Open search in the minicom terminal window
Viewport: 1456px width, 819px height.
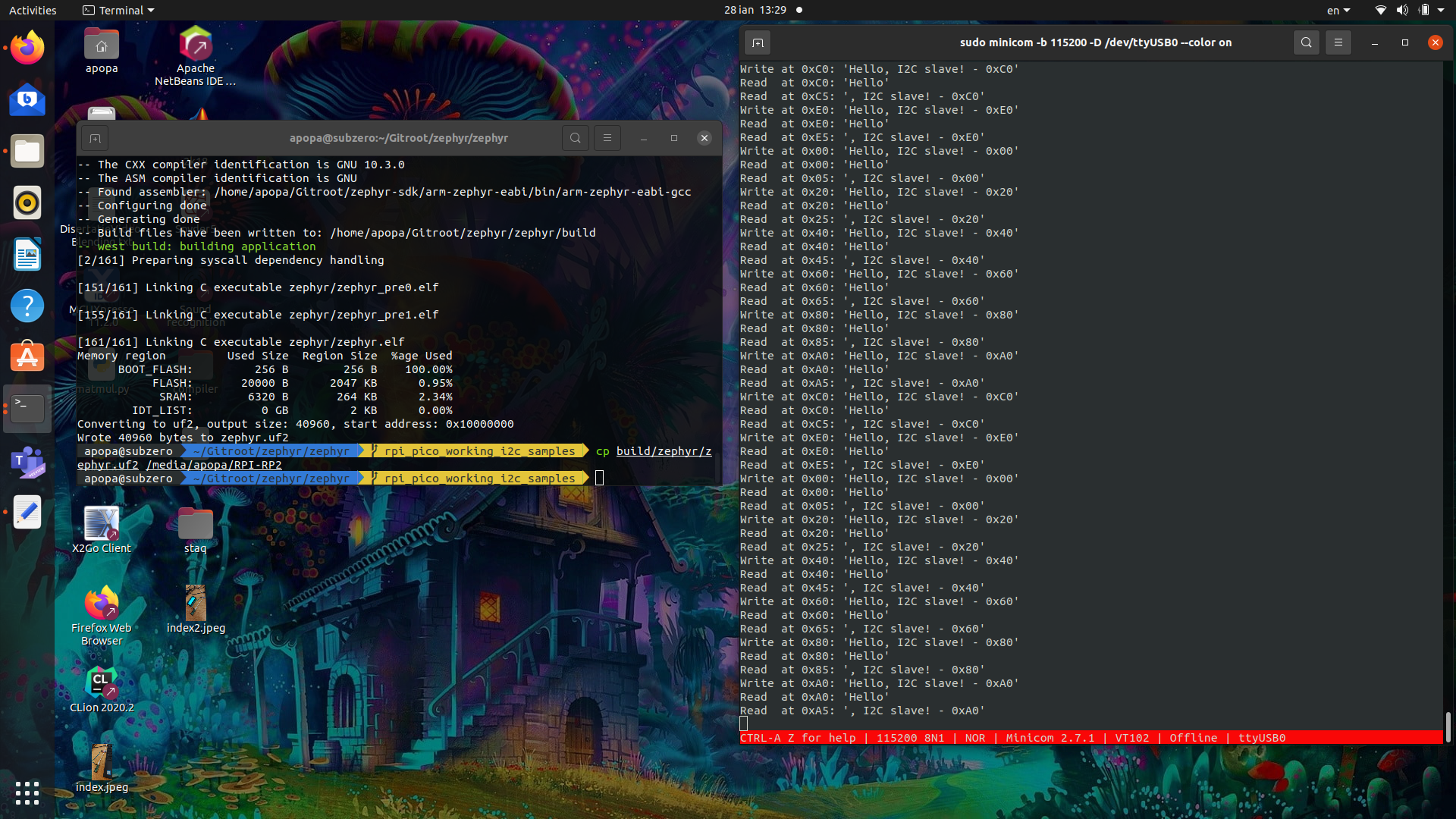[x=1306, y=42]
